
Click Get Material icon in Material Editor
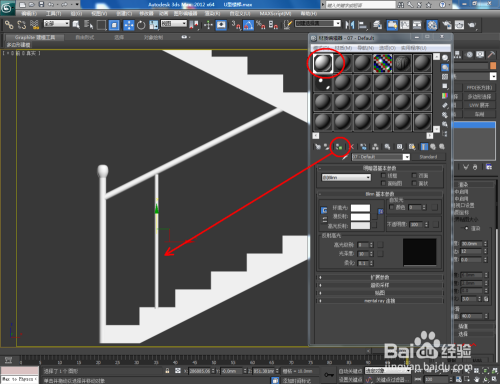pos(318,147)
